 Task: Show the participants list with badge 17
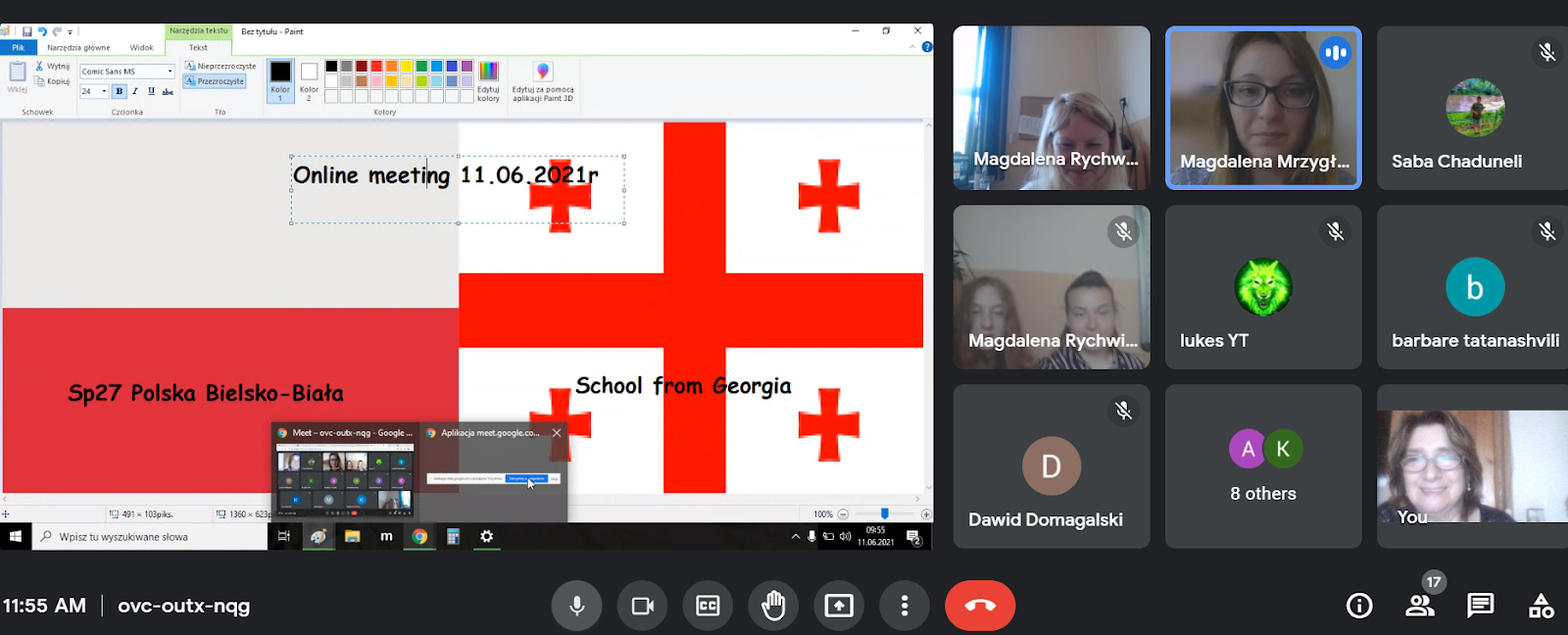[1420, 606]
